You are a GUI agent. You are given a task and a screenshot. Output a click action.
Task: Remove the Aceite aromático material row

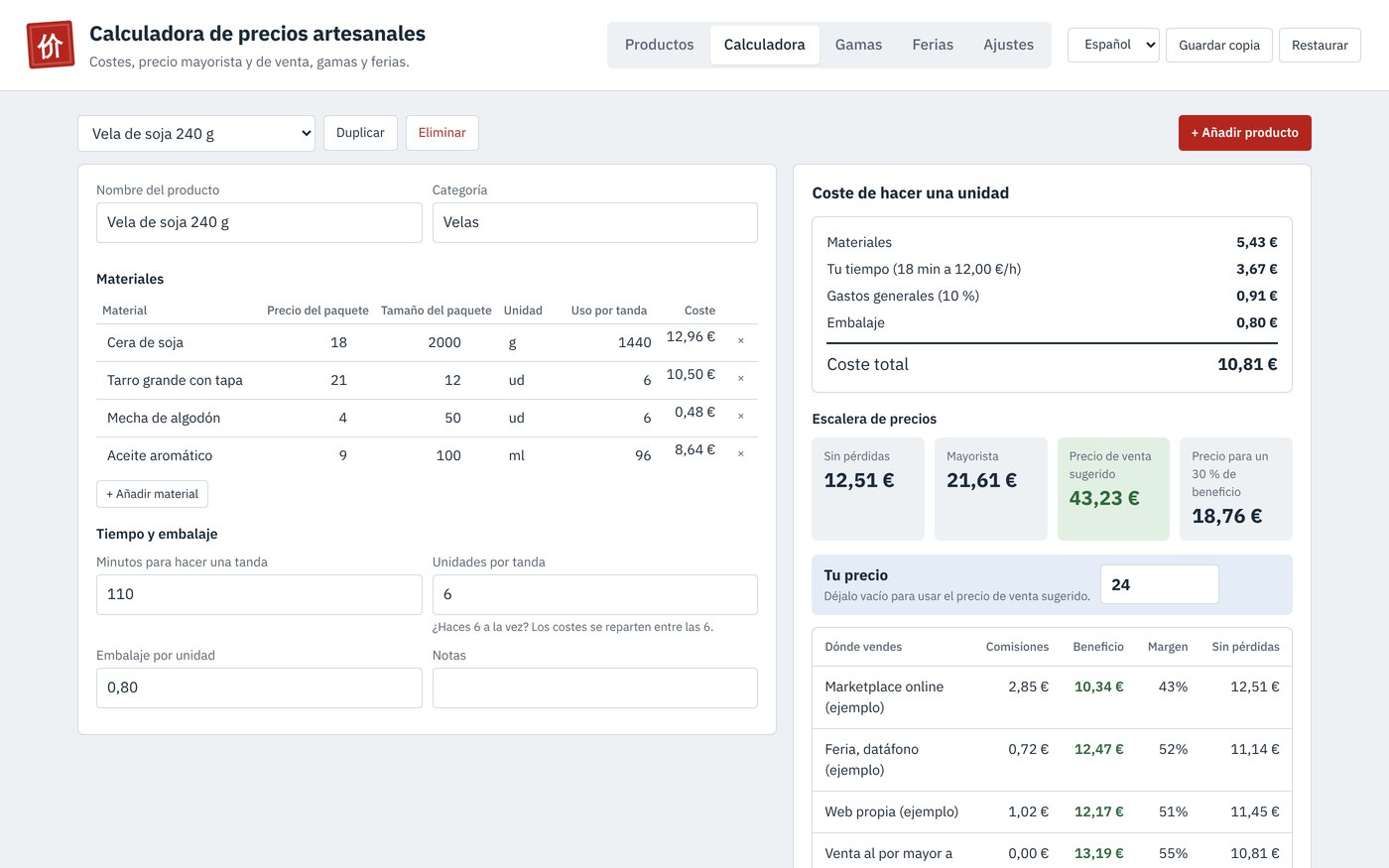point(741,453)
